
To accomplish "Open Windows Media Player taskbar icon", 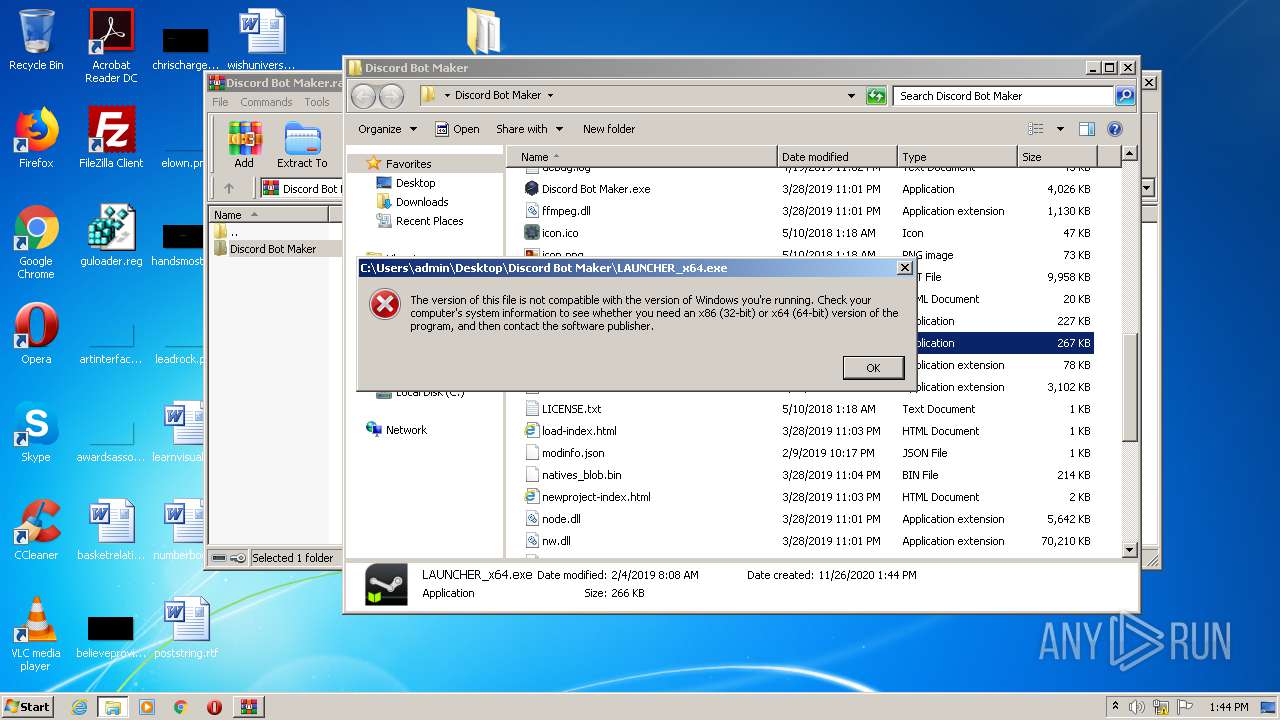I will coord(147,707).
